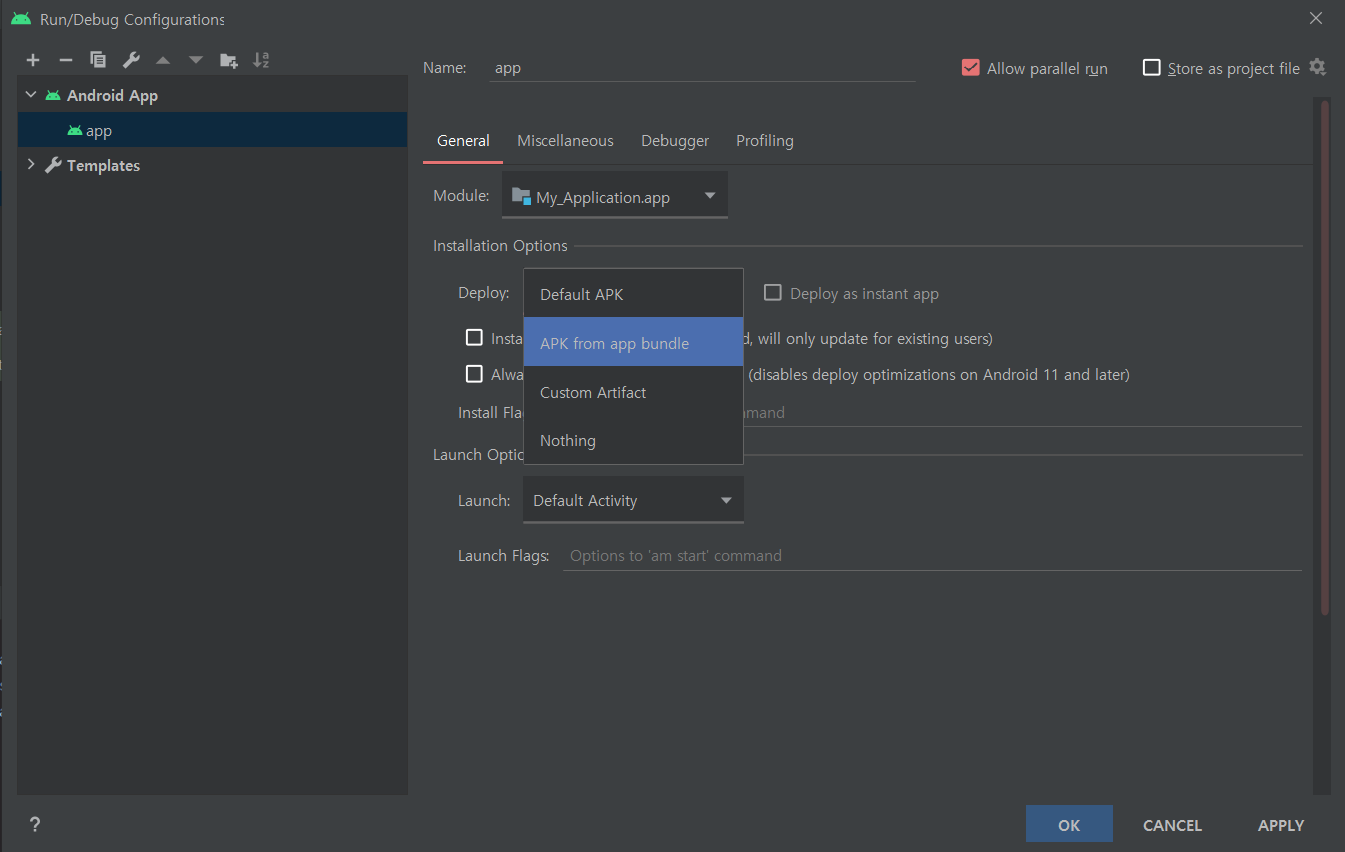Viewport: 1345px width, 852px height.
Task: Click the Installation Options section label
Action: 500,245
